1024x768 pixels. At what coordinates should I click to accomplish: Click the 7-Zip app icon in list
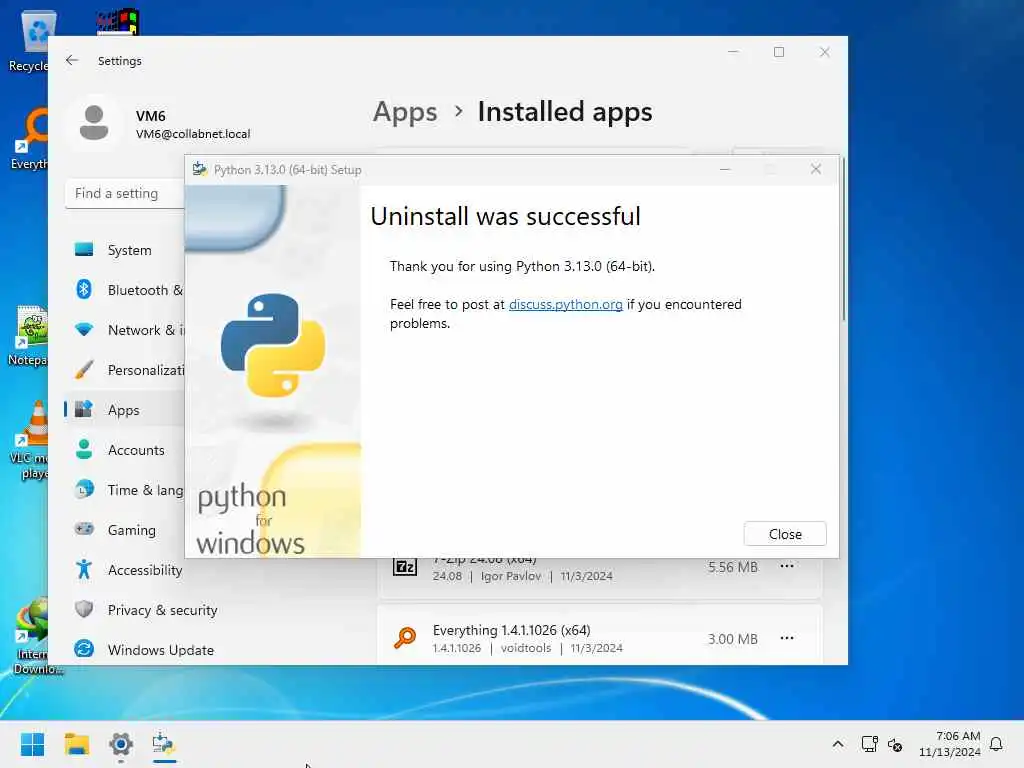tap(405, 566)
